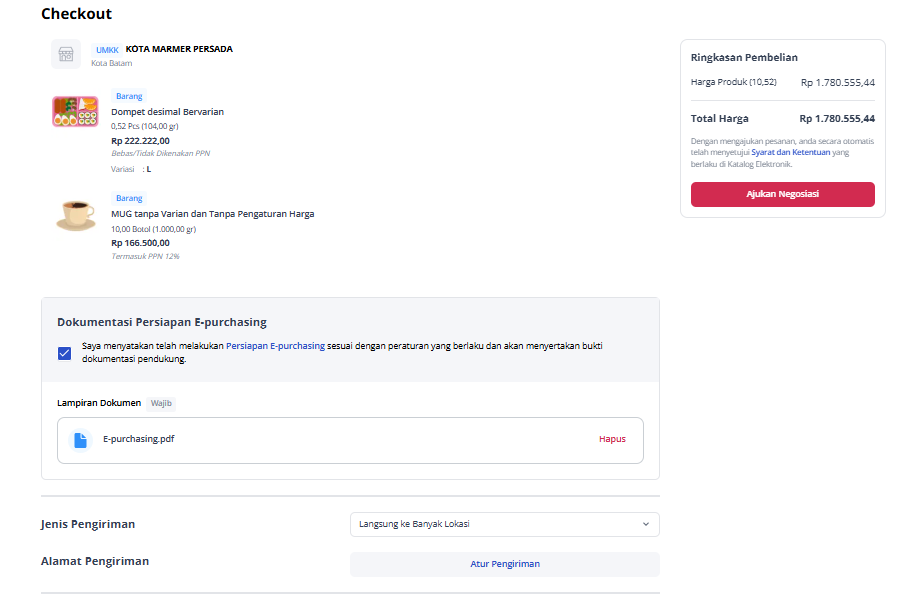Remove attachment using the Hapus link
This screenshot has width=918, height=602.
tap(612, 439)
